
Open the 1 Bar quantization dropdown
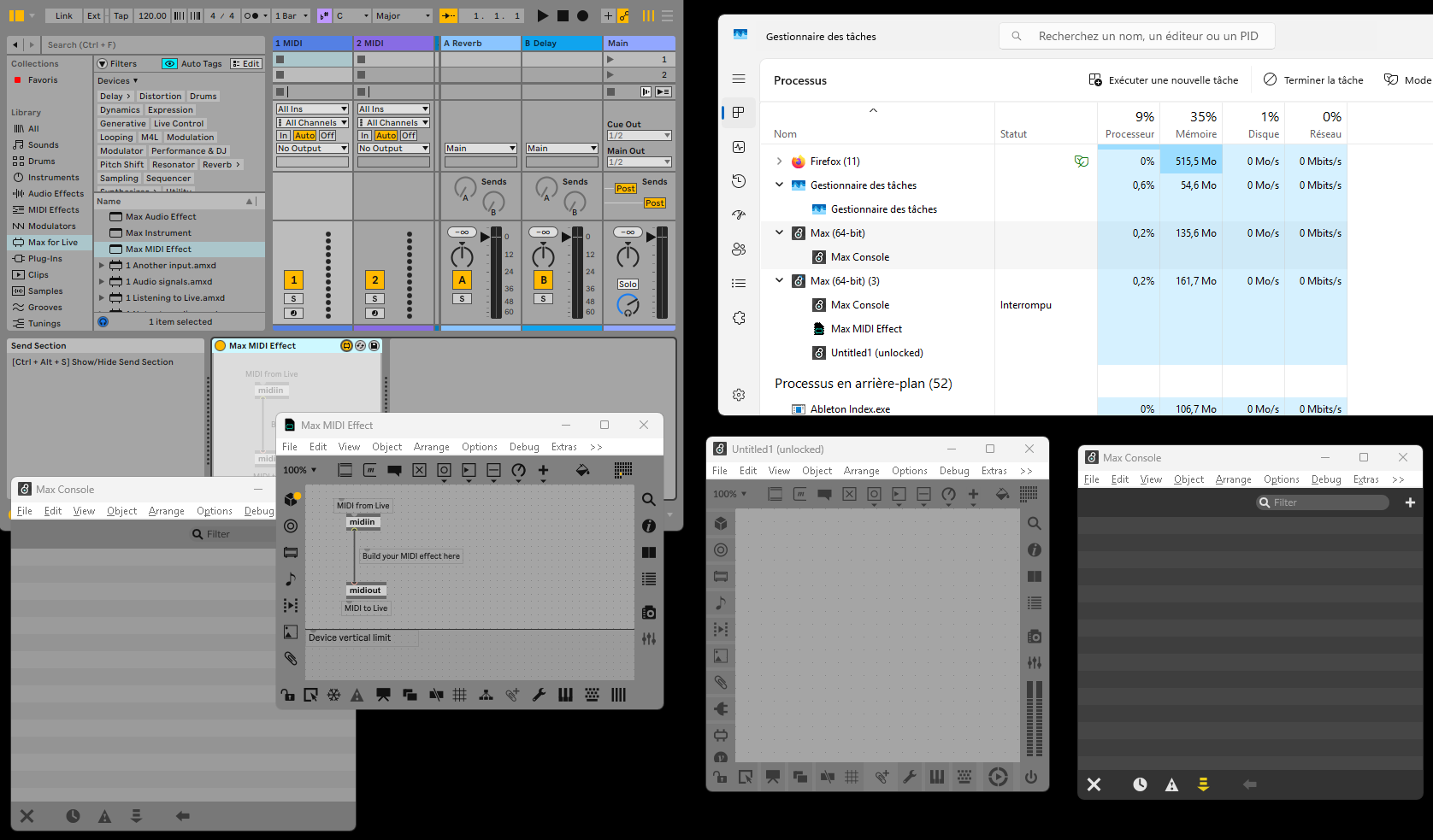coord(292,15)
